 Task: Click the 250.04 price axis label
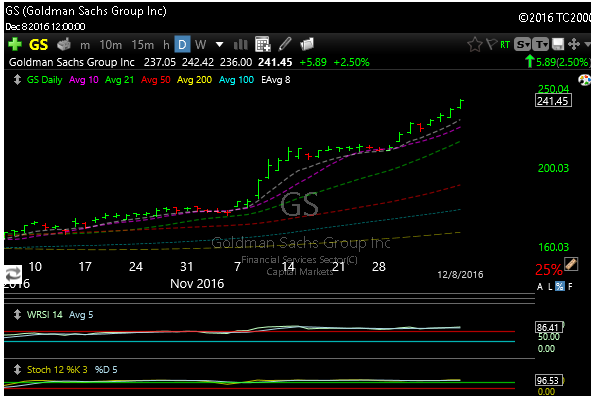click(x=553, y=89)
